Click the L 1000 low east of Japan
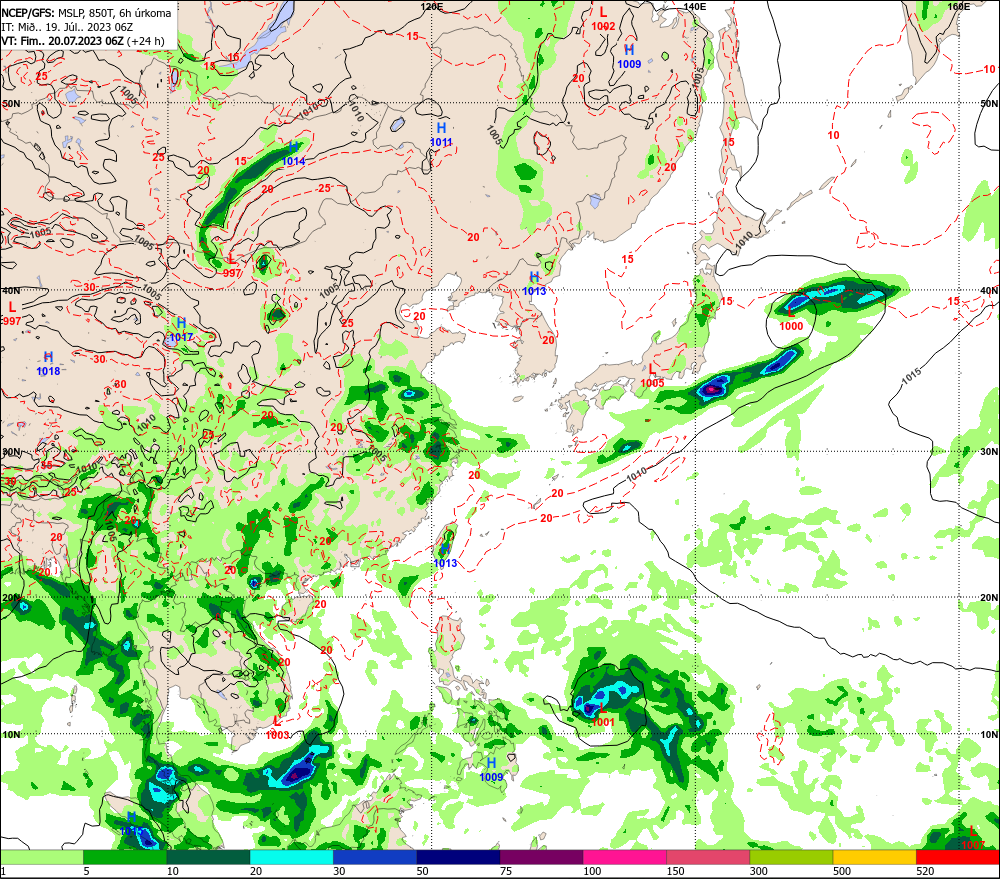Screen dimensions: 1000x879 pos(791,320)
